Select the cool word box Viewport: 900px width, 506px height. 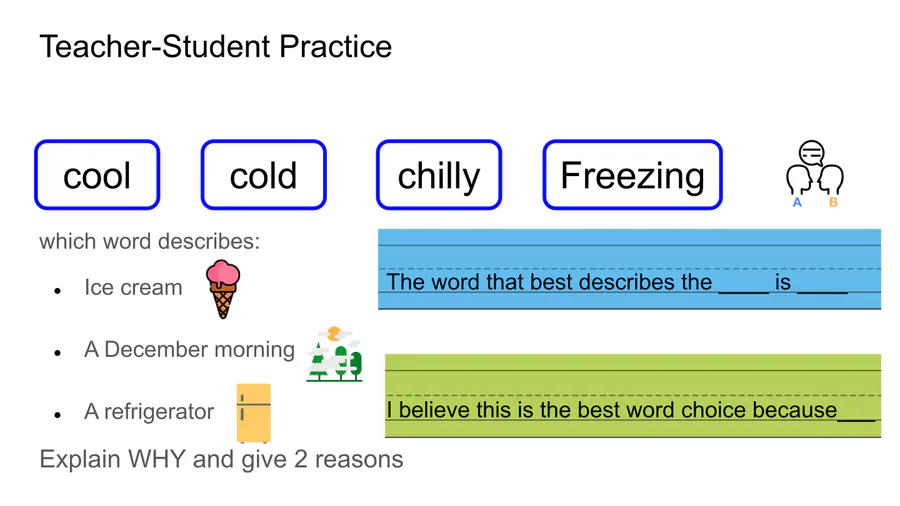pos(97,175)
